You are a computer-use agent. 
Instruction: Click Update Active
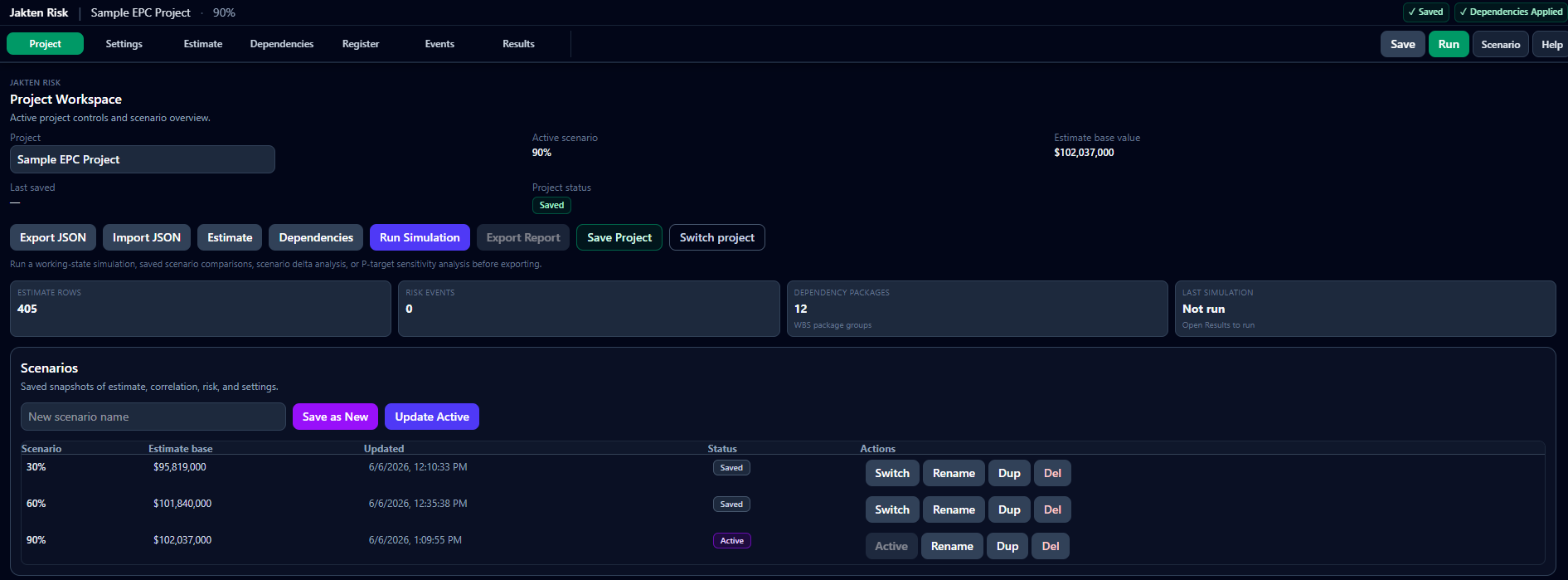[432, 417]
